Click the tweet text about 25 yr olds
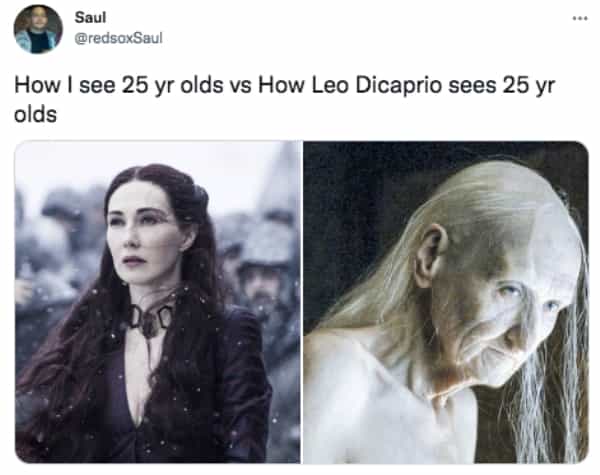 pyautogui.click(x=284, y=100)
